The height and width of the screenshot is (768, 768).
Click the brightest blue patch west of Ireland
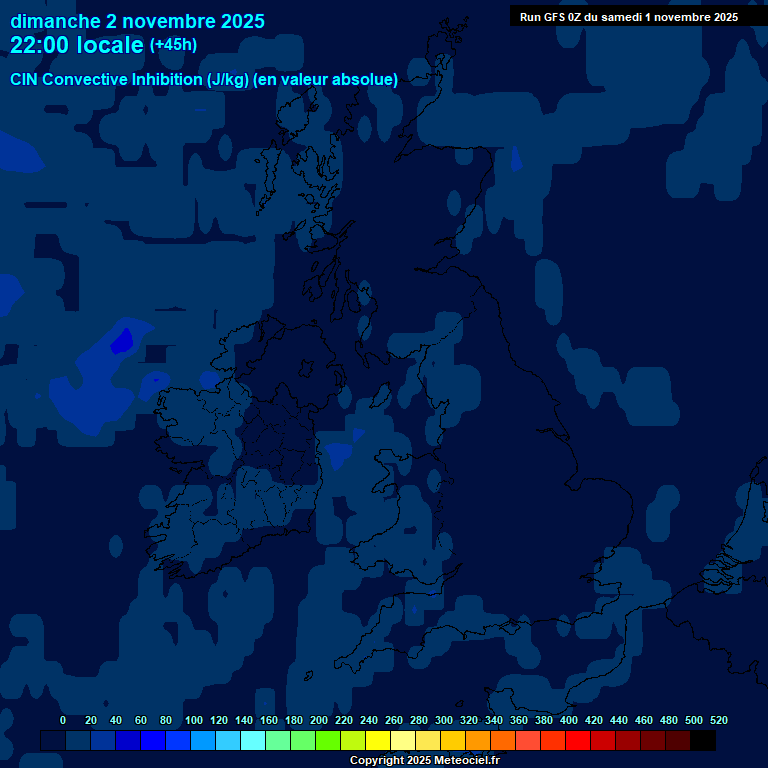(122, 340)
